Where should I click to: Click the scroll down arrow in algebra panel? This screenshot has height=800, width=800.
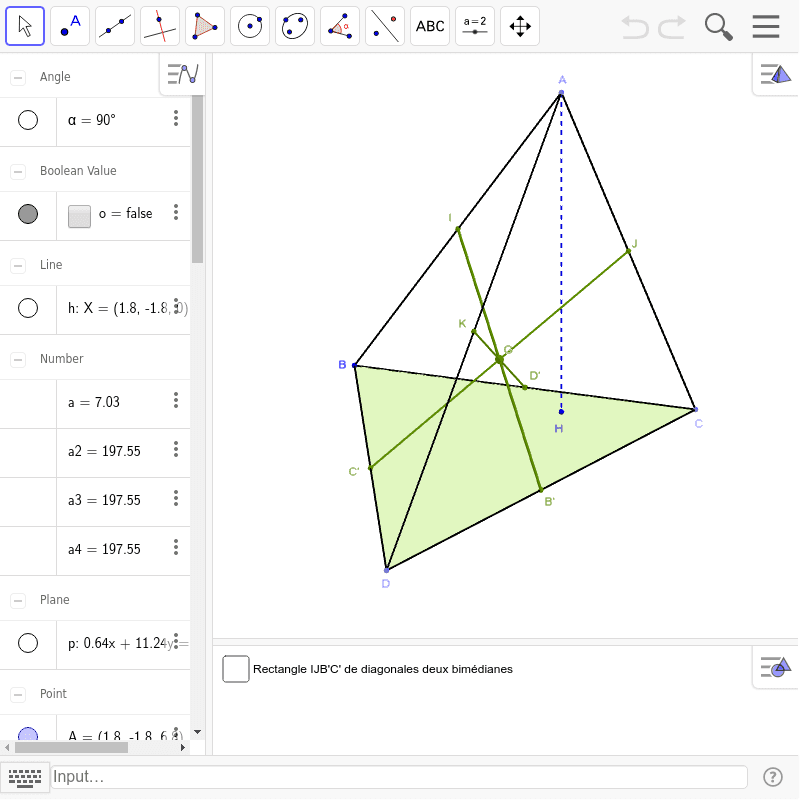[197, 733]
